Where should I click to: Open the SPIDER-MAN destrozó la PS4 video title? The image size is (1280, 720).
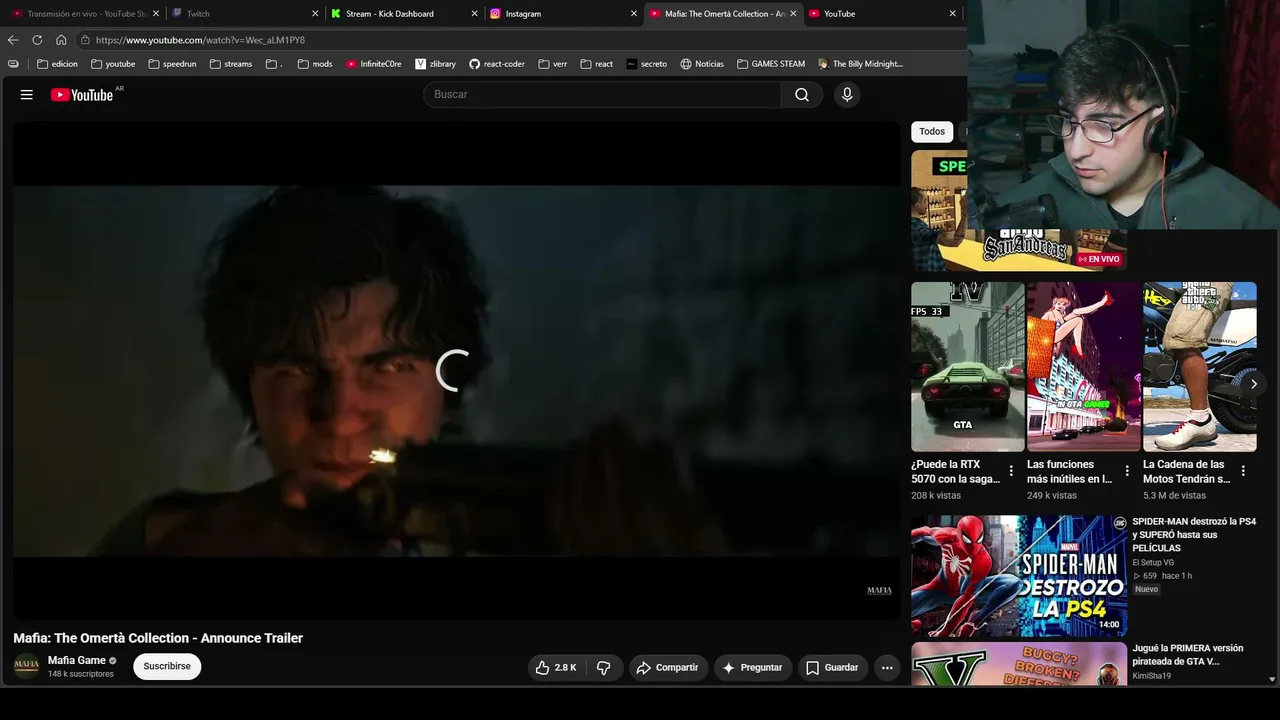point(1194,535)
